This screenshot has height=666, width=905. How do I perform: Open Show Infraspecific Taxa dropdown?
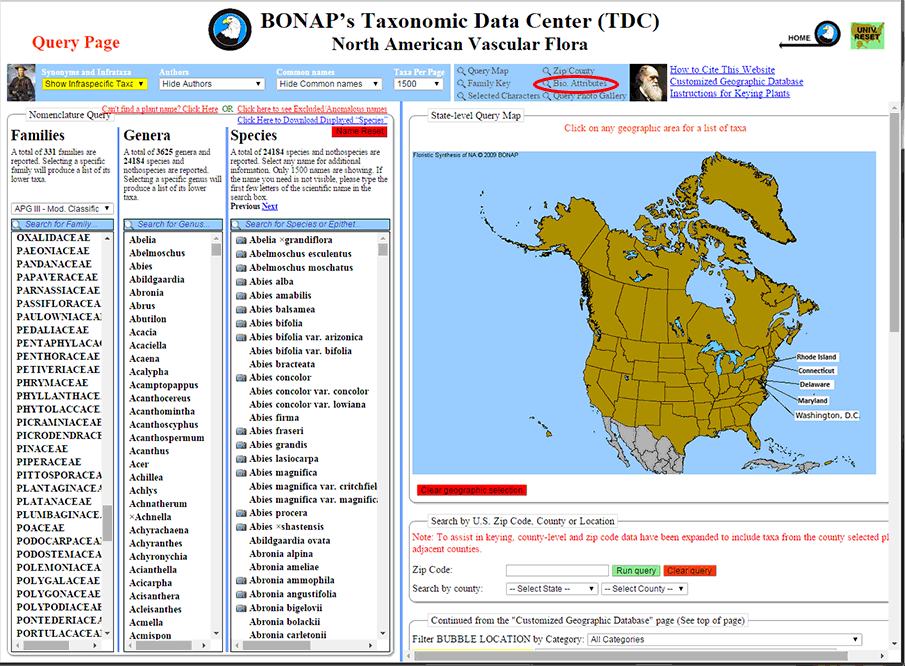click(x=94, y=84)
